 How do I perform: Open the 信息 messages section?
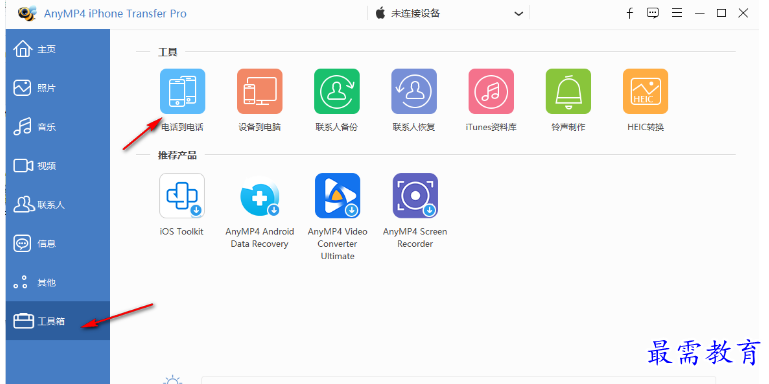[58, 243]
